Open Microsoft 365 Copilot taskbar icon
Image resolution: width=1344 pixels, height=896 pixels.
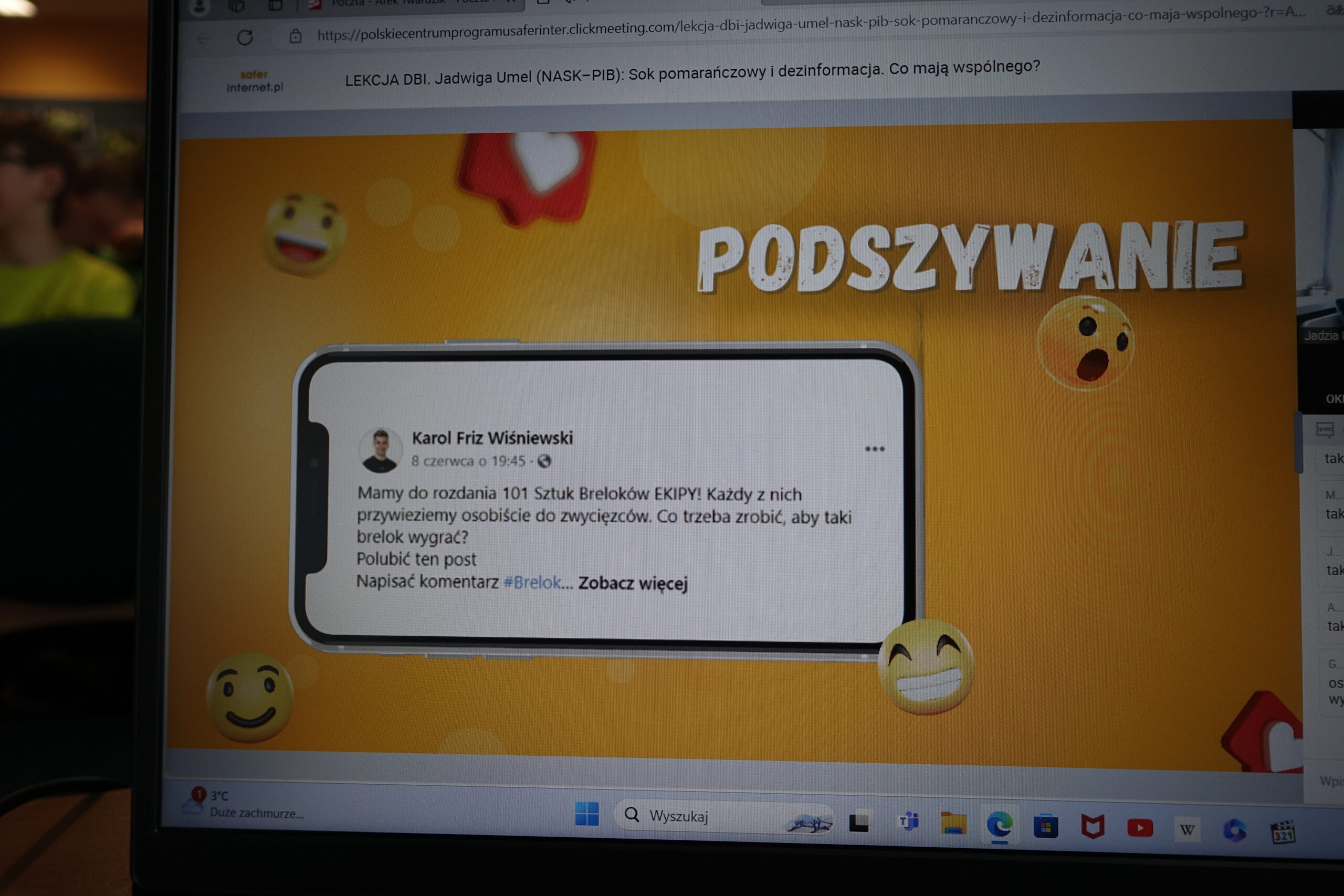pyautogui.click(x=1234, y=831)
